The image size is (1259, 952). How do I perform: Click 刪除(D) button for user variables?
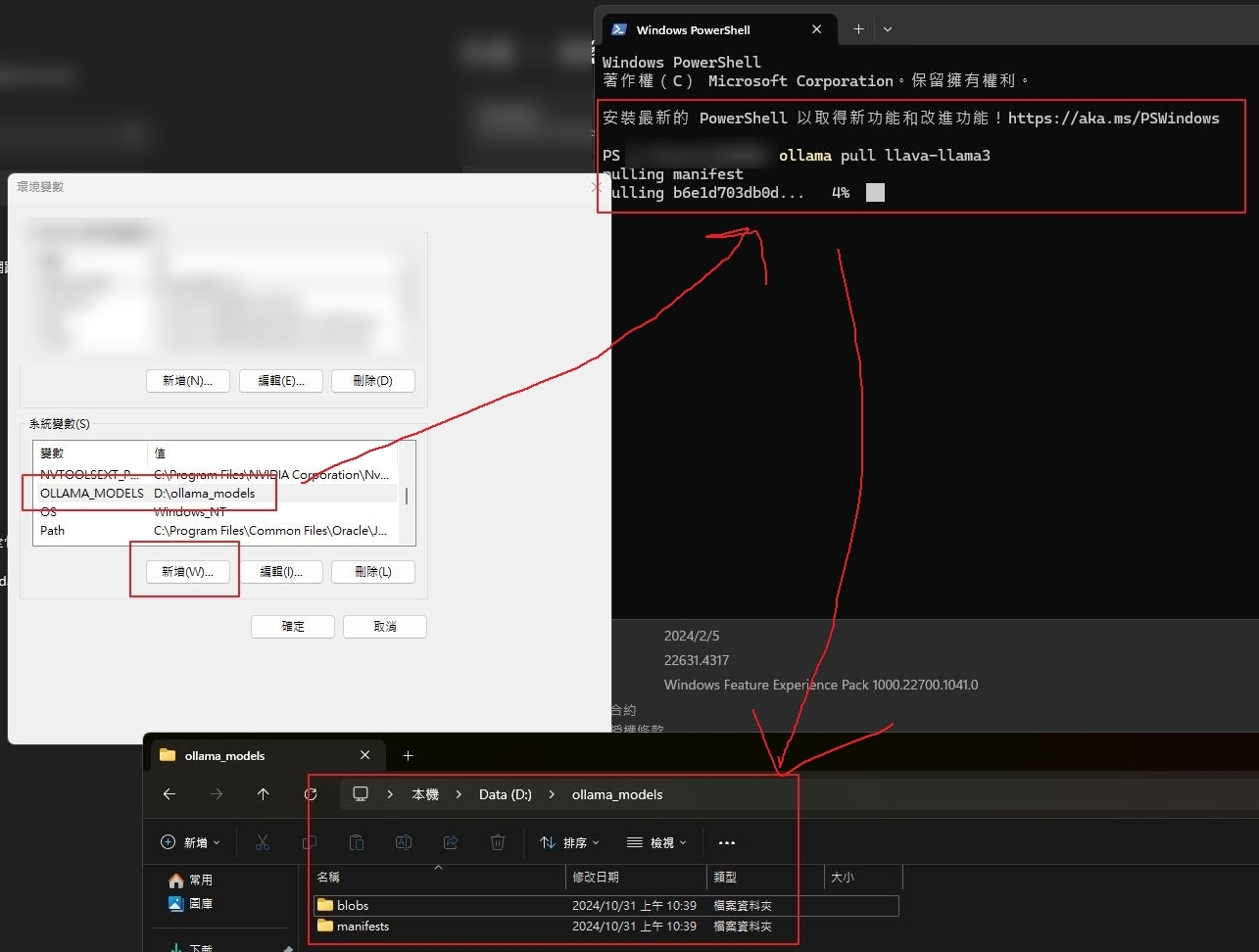tap(372, 380)
